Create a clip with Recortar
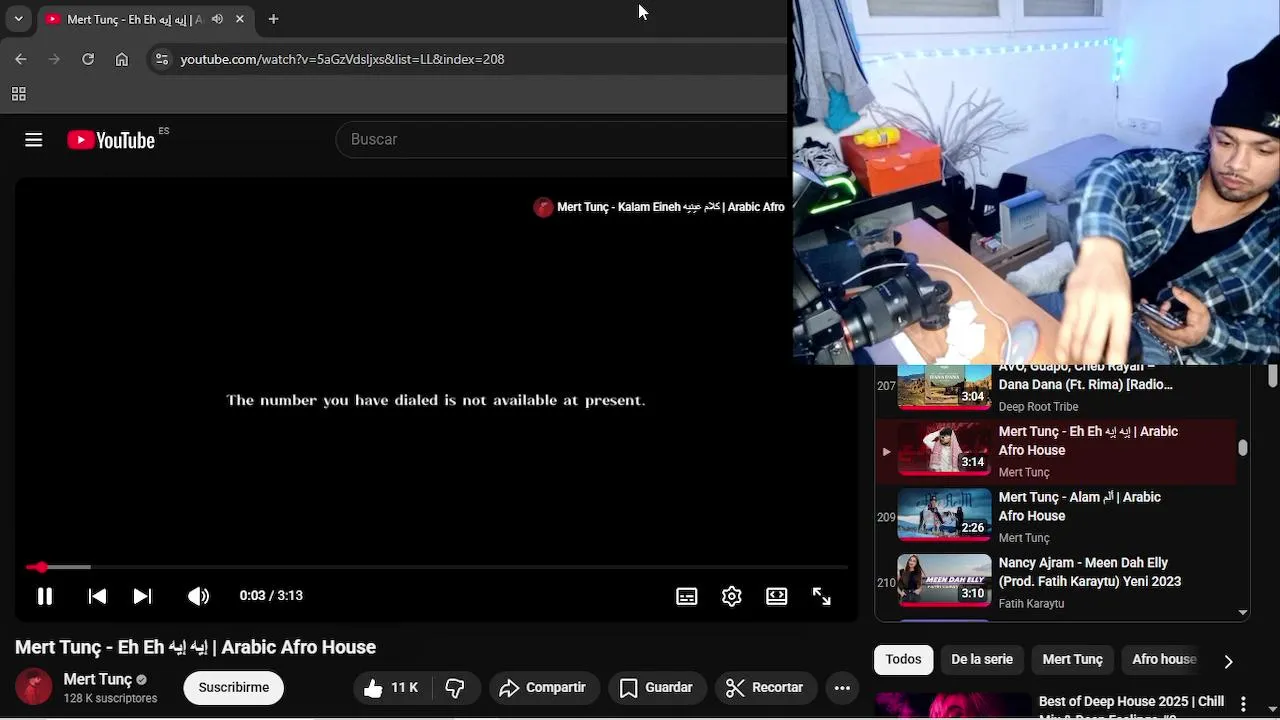The image size is (1280, 720). click(765, 688)
